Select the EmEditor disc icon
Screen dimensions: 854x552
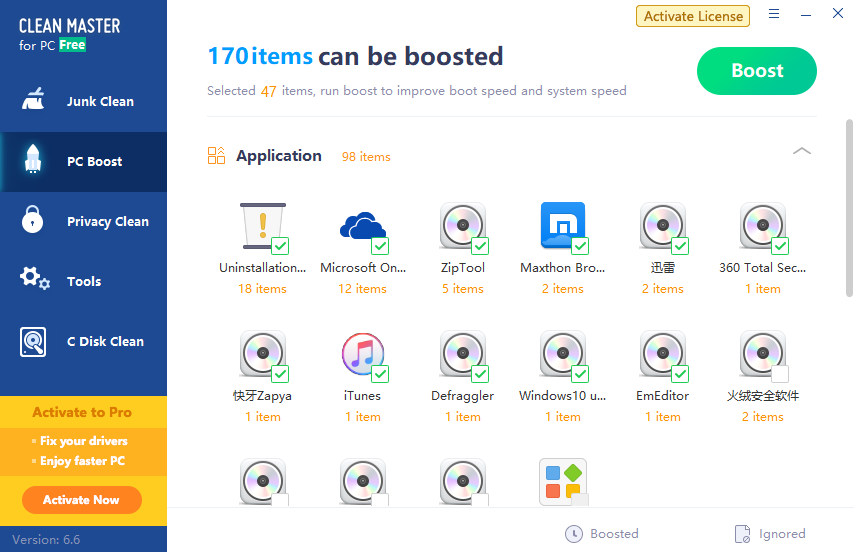pyautogui.click(x=663, y=353)
